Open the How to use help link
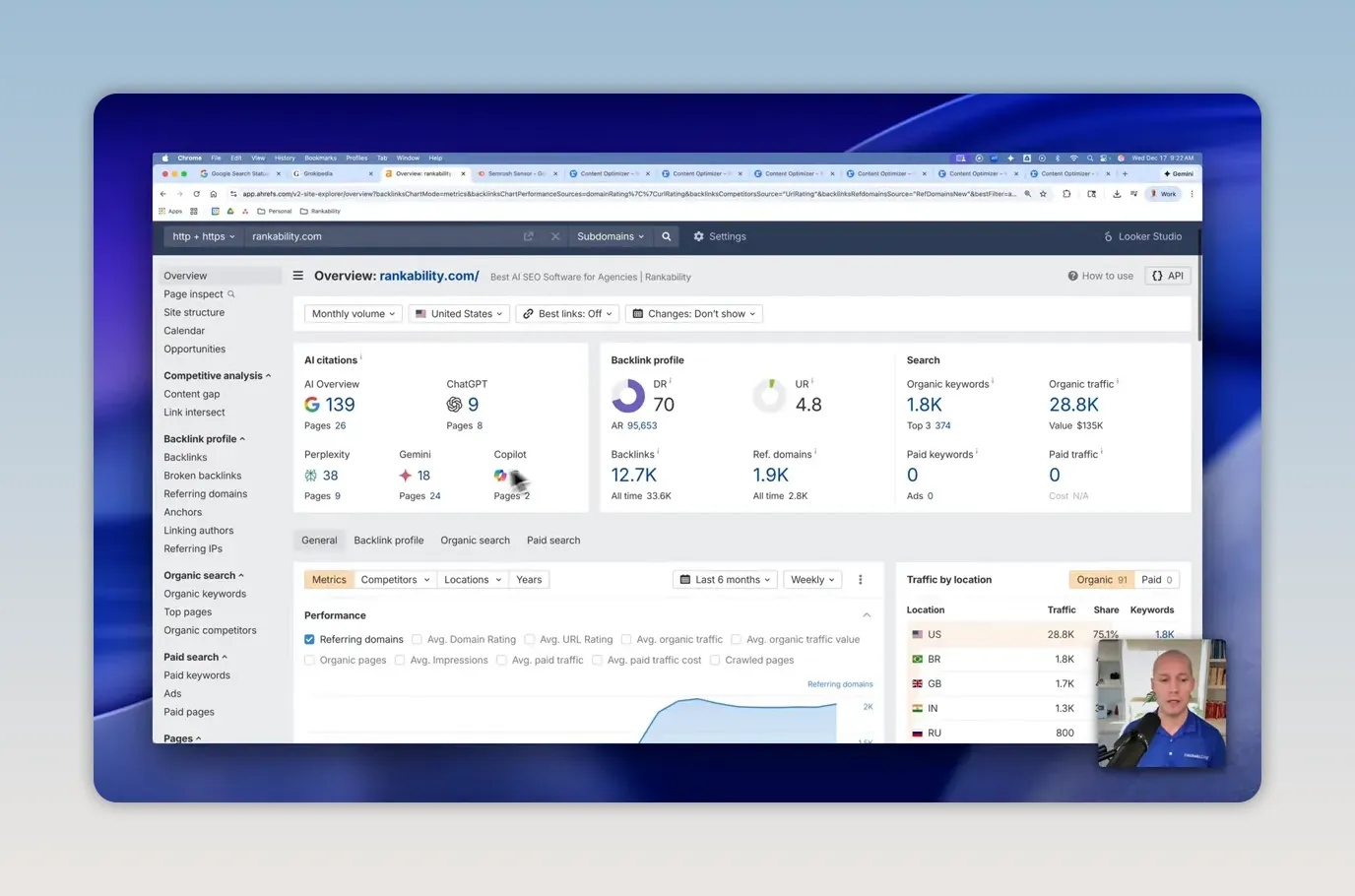The height and width of the screenshot is (896, 1355). [x=1101, y=276]
